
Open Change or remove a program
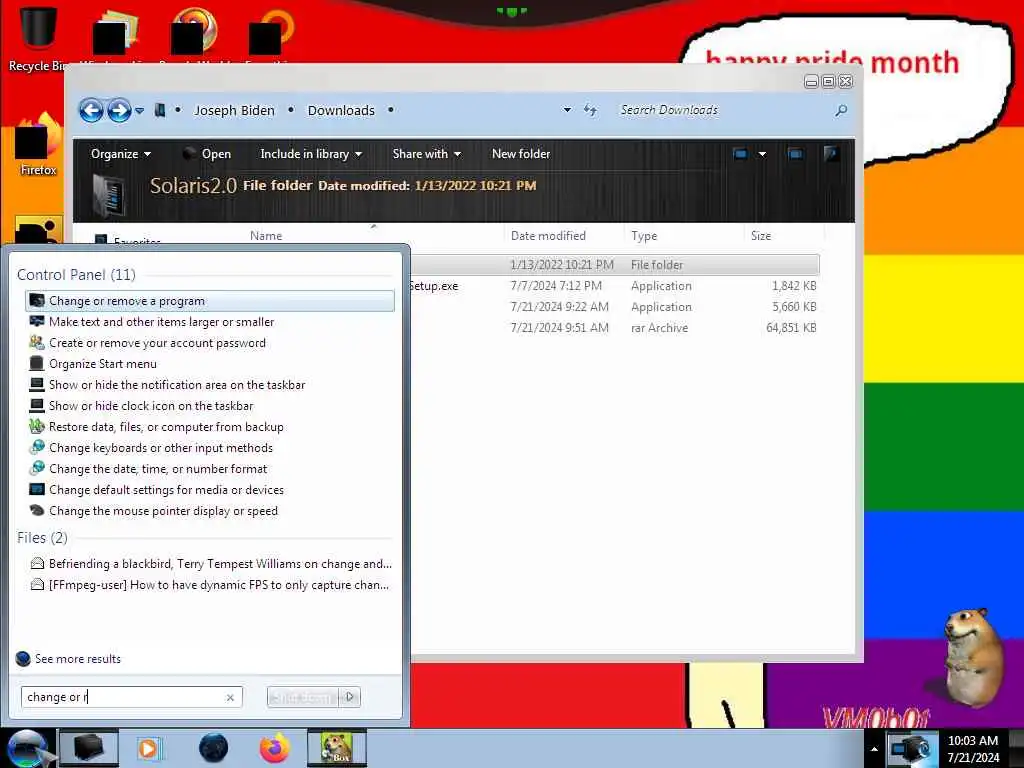(210, 301)
